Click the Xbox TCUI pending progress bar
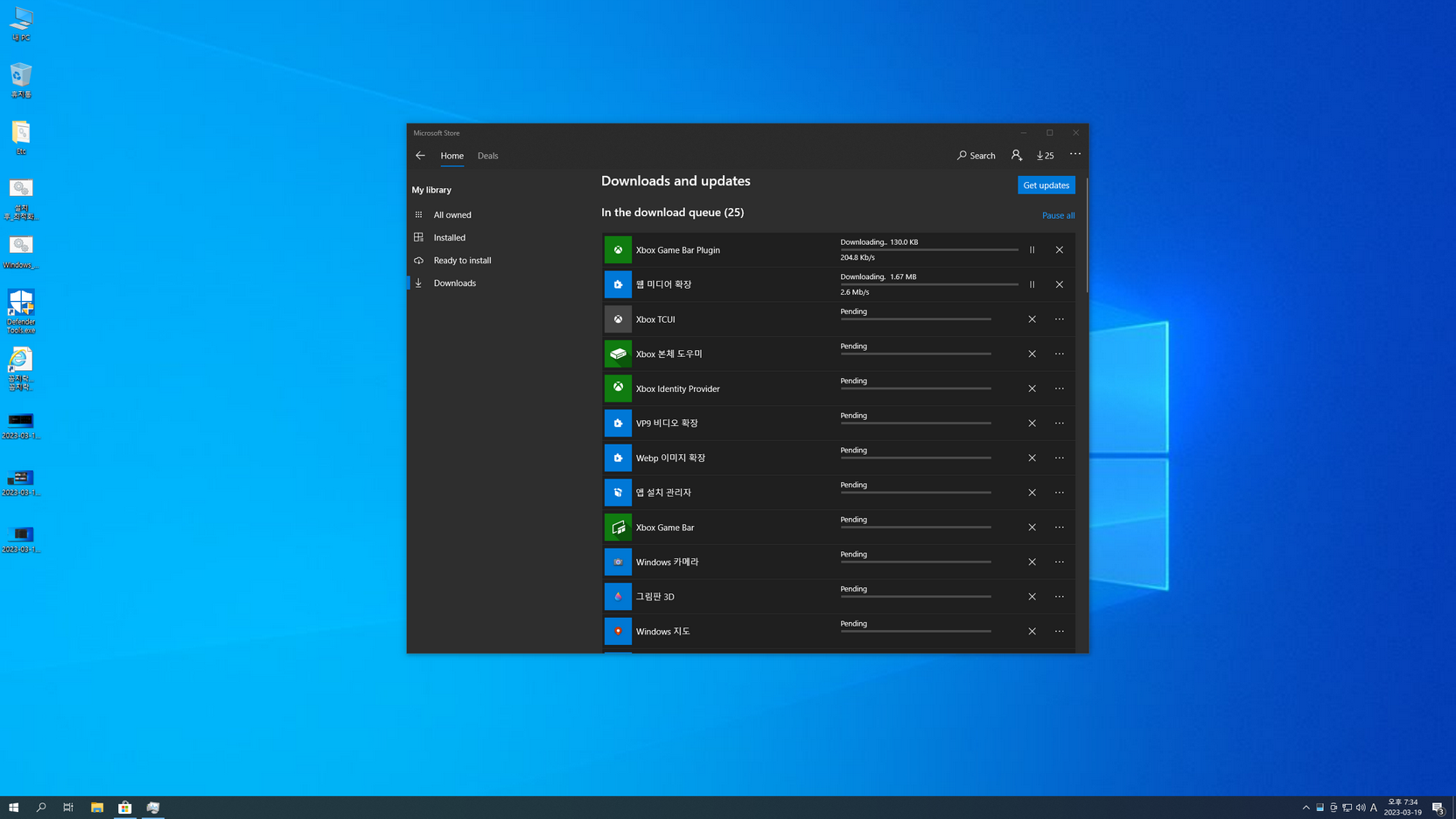This screenshot has height=819, width=1456. (x=916, y=319)
